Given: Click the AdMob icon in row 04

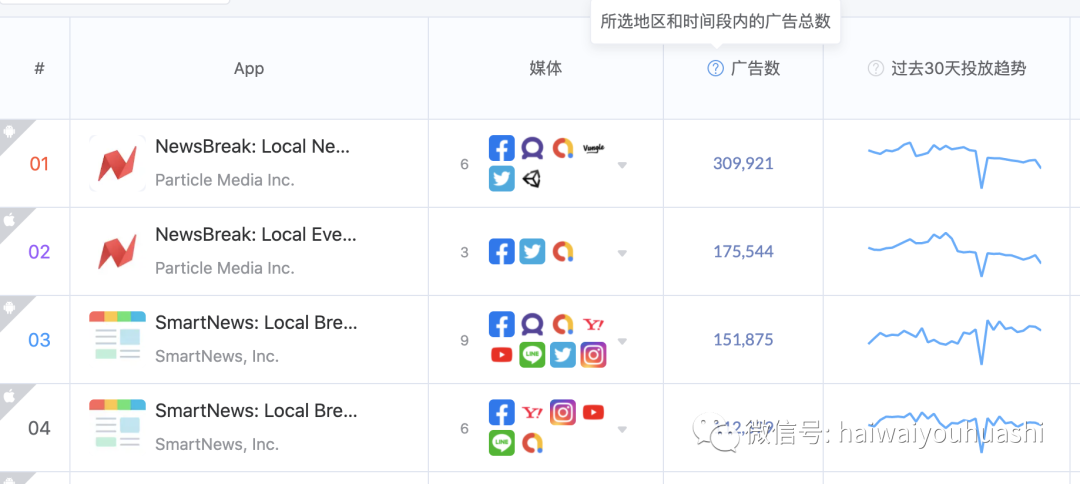Looking at the screenshot, I should coord(532,443).
